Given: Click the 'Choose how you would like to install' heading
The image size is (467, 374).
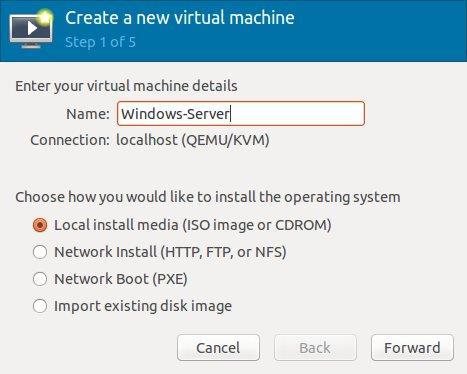Looking at the screenshot, I should pos(208,197).
